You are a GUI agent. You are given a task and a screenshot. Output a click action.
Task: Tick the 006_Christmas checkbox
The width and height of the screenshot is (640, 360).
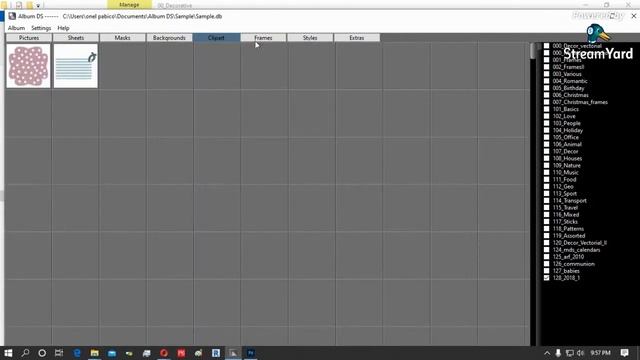[547, 95]
